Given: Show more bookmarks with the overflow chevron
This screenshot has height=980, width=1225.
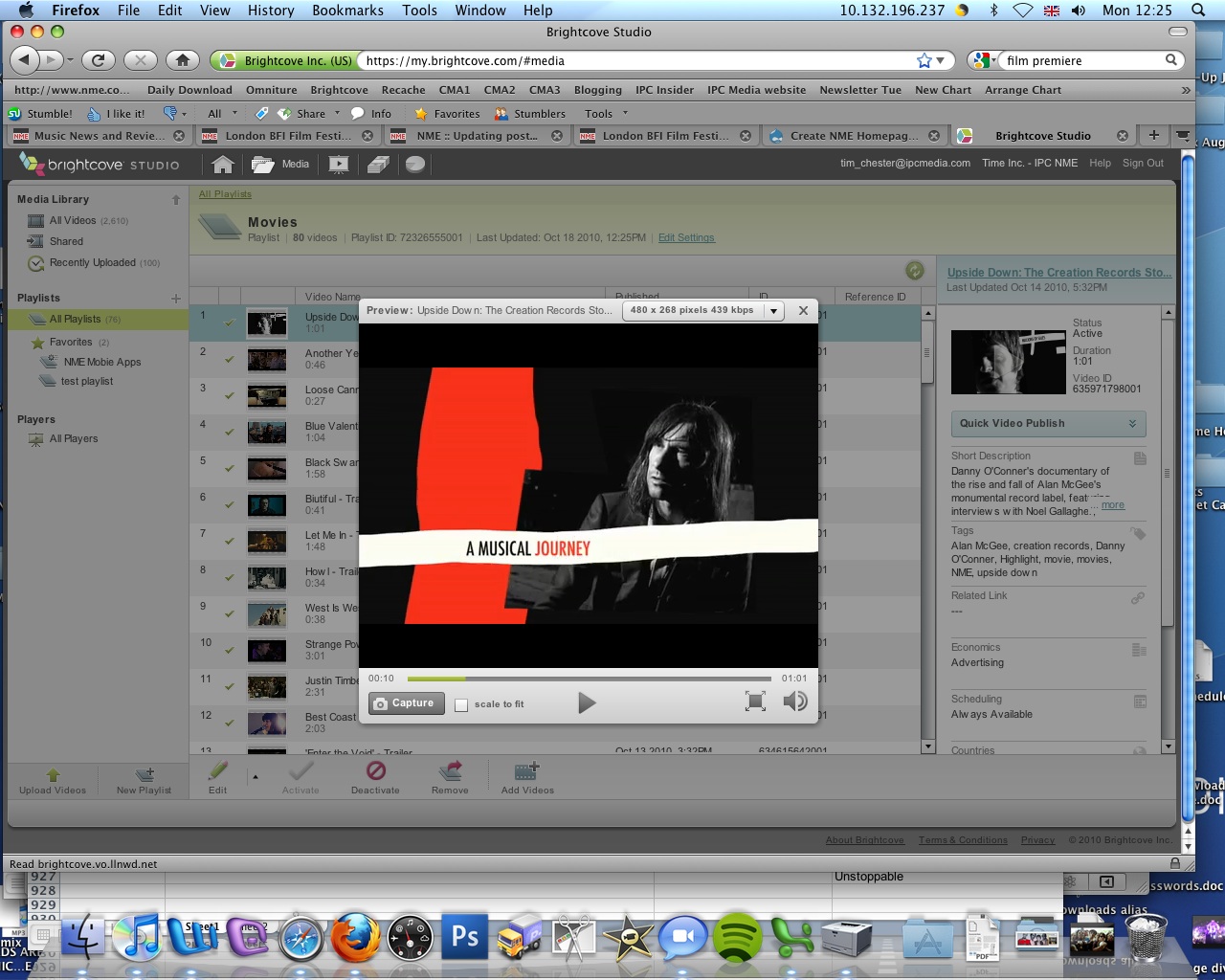Looking at the screenshot, I should [x=1186, y=90].
